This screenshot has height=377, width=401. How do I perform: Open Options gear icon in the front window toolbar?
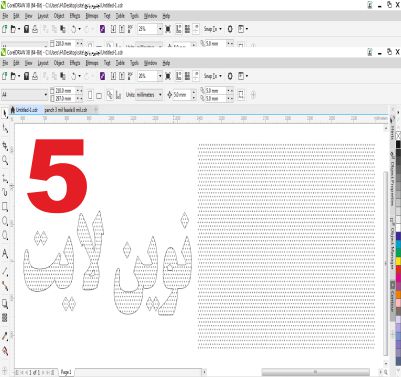click(x=230, y=76)
